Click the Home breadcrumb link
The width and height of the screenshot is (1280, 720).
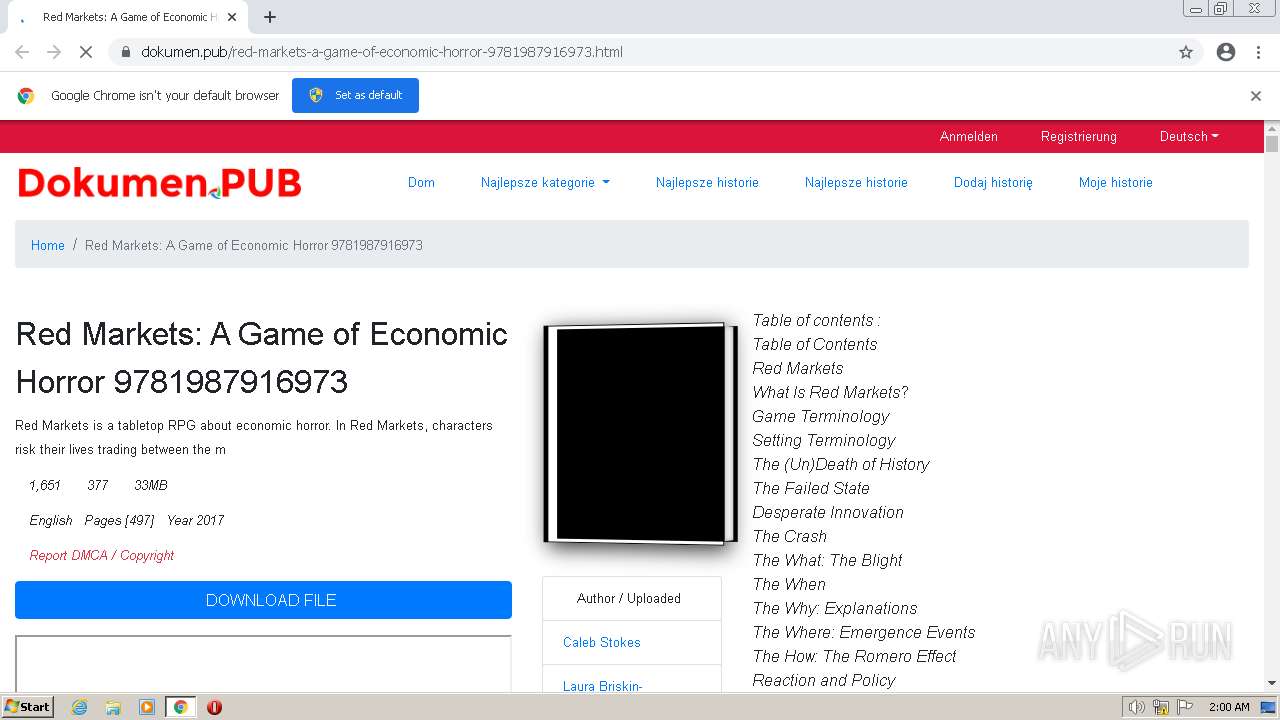[48, 245]
